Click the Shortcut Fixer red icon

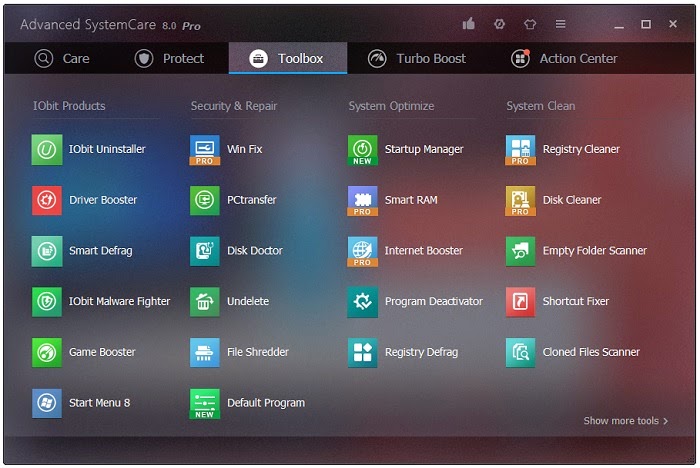coord(521,302)
